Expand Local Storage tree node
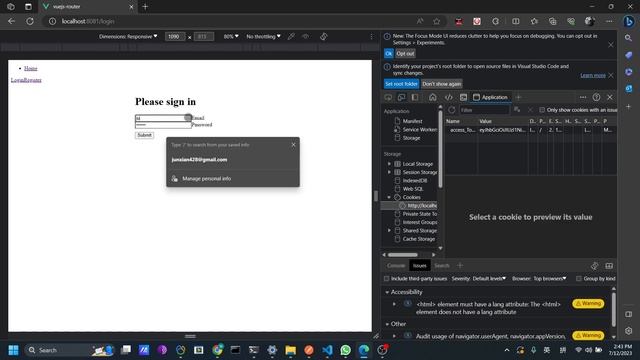 click(389, 164)
